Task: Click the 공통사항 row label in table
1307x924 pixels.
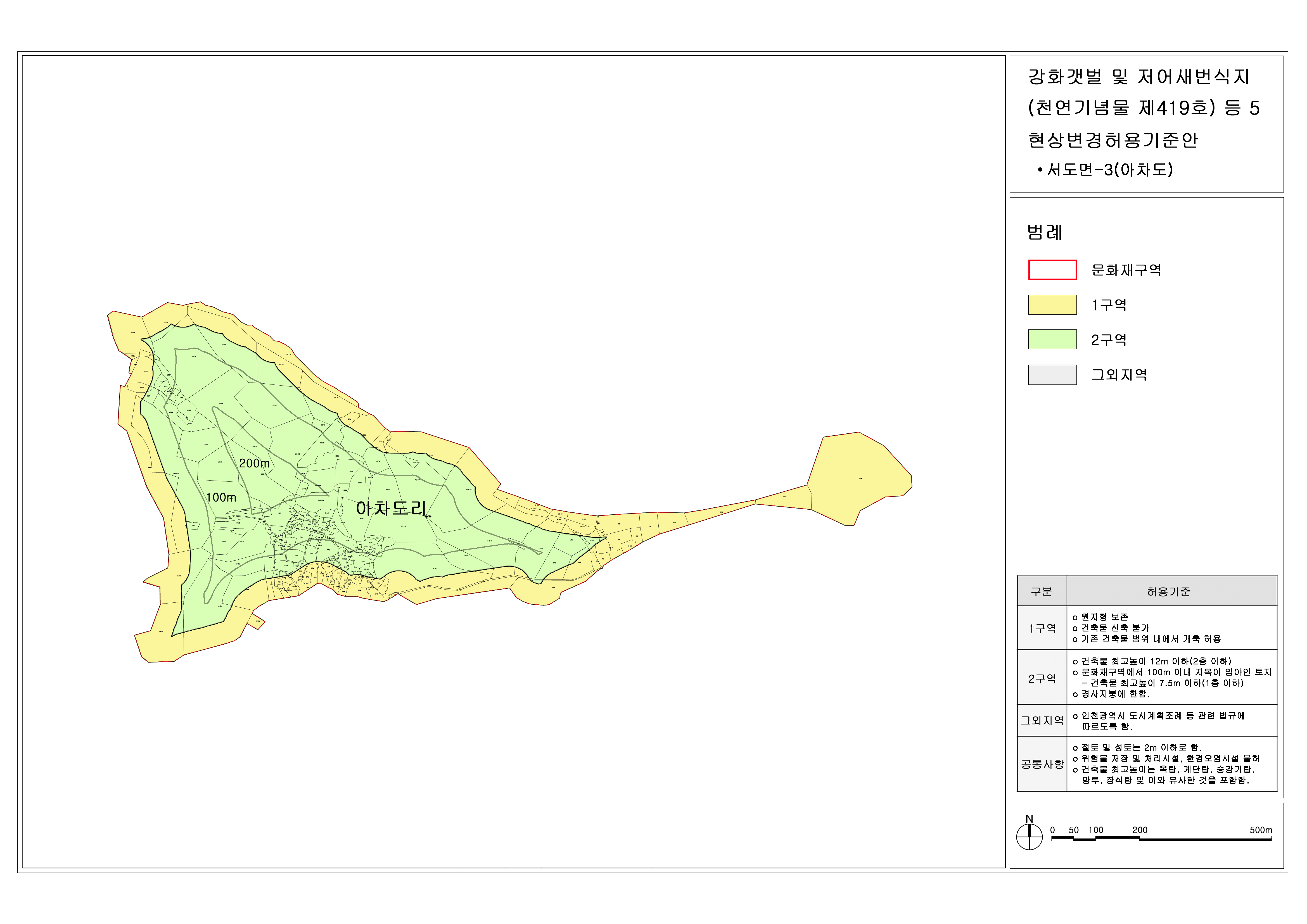Action: click(x=1042, y=764)
